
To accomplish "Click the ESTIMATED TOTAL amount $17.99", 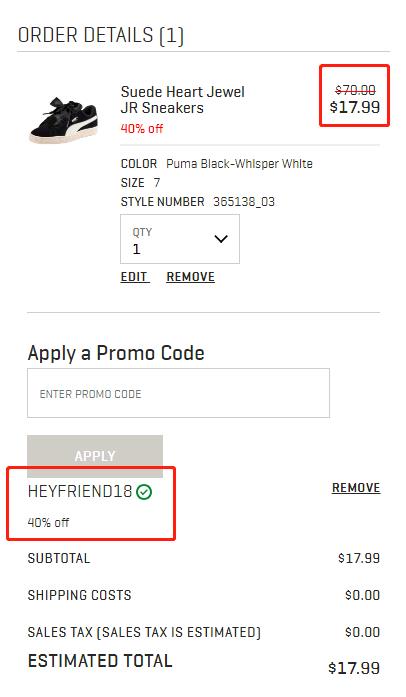I will 354,668.
